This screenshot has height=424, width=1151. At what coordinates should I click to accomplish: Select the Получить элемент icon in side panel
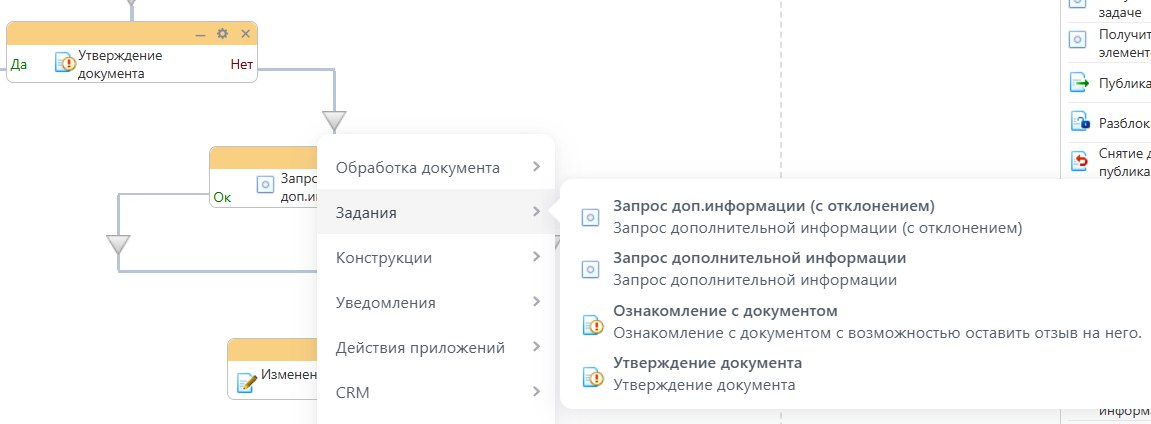pos(1078,40)
